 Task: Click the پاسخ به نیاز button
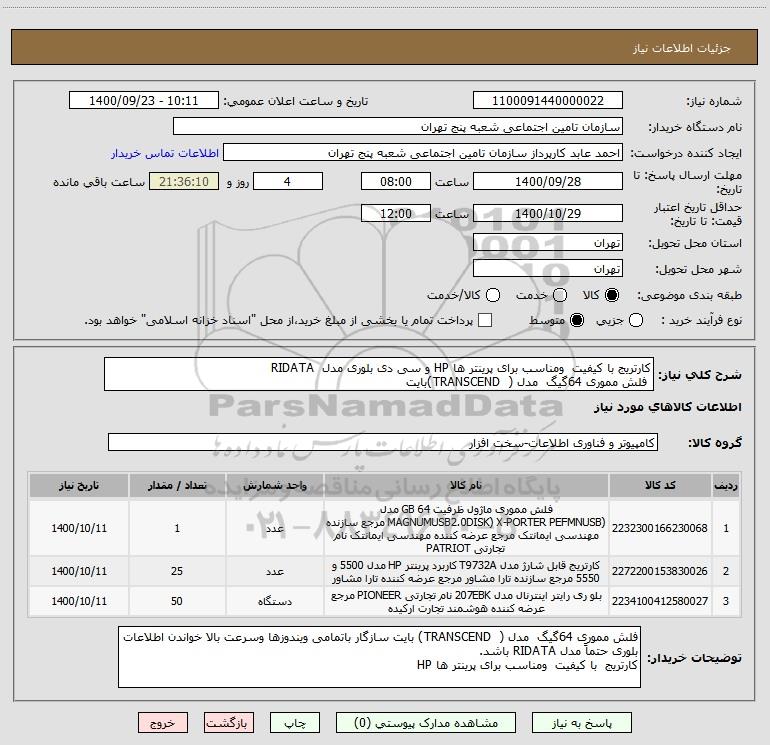point(582,723)
